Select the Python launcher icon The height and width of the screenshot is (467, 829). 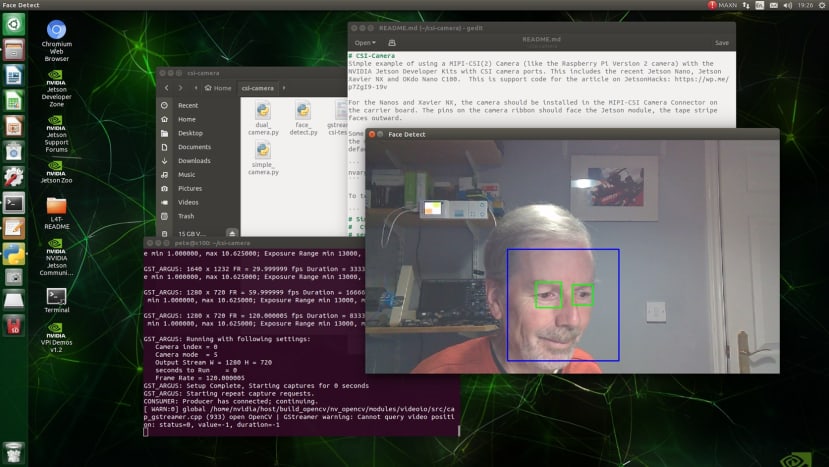coord(14,254)
